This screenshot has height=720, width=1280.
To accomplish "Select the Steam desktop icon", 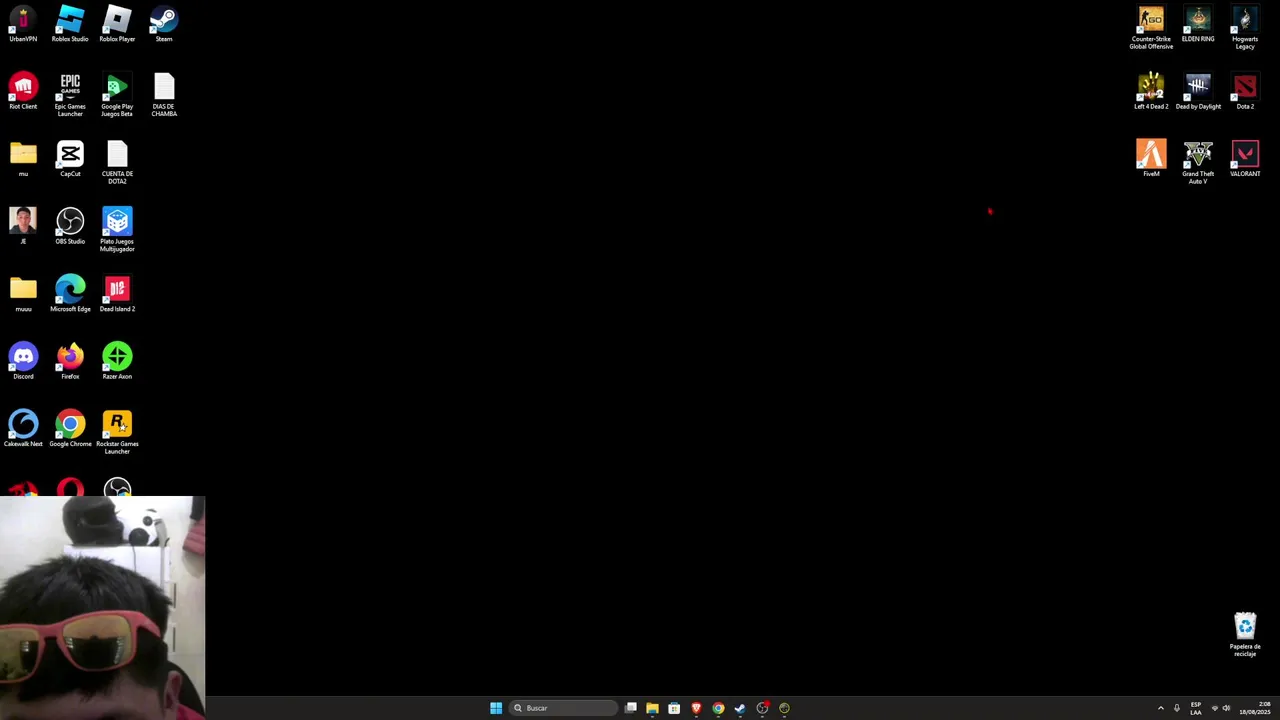I will tap(164, 24).
